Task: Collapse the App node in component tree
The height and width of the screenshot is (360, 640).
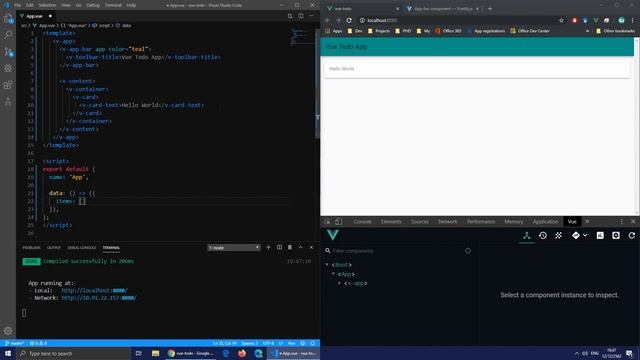Action: [x=333, y=274]
